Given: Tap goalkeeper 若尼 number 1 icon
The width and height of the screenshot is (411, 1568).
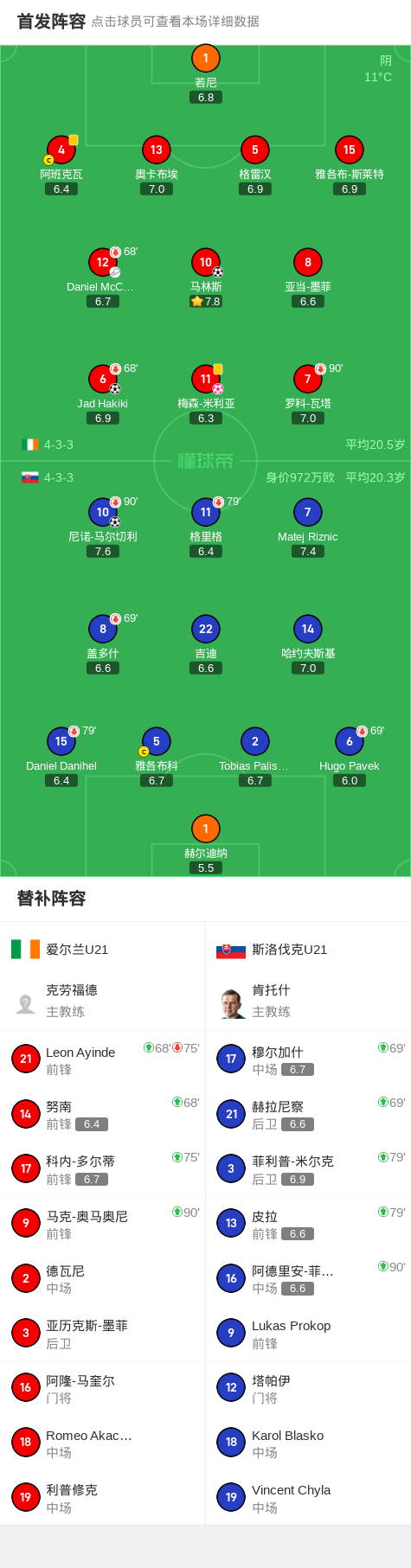Looking at the screenshot, I should point(205,58).
